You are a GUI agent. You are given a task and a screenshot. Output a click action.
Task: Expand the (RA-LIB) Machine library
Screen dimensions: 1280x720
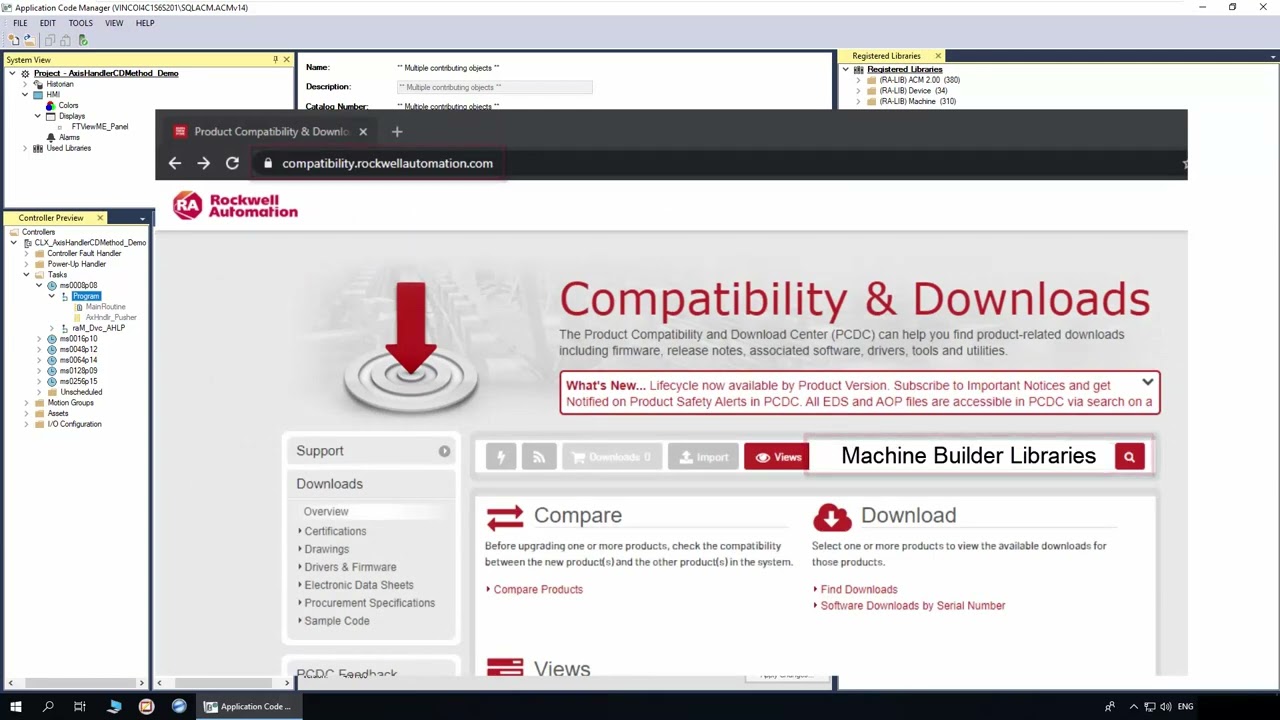858,101
